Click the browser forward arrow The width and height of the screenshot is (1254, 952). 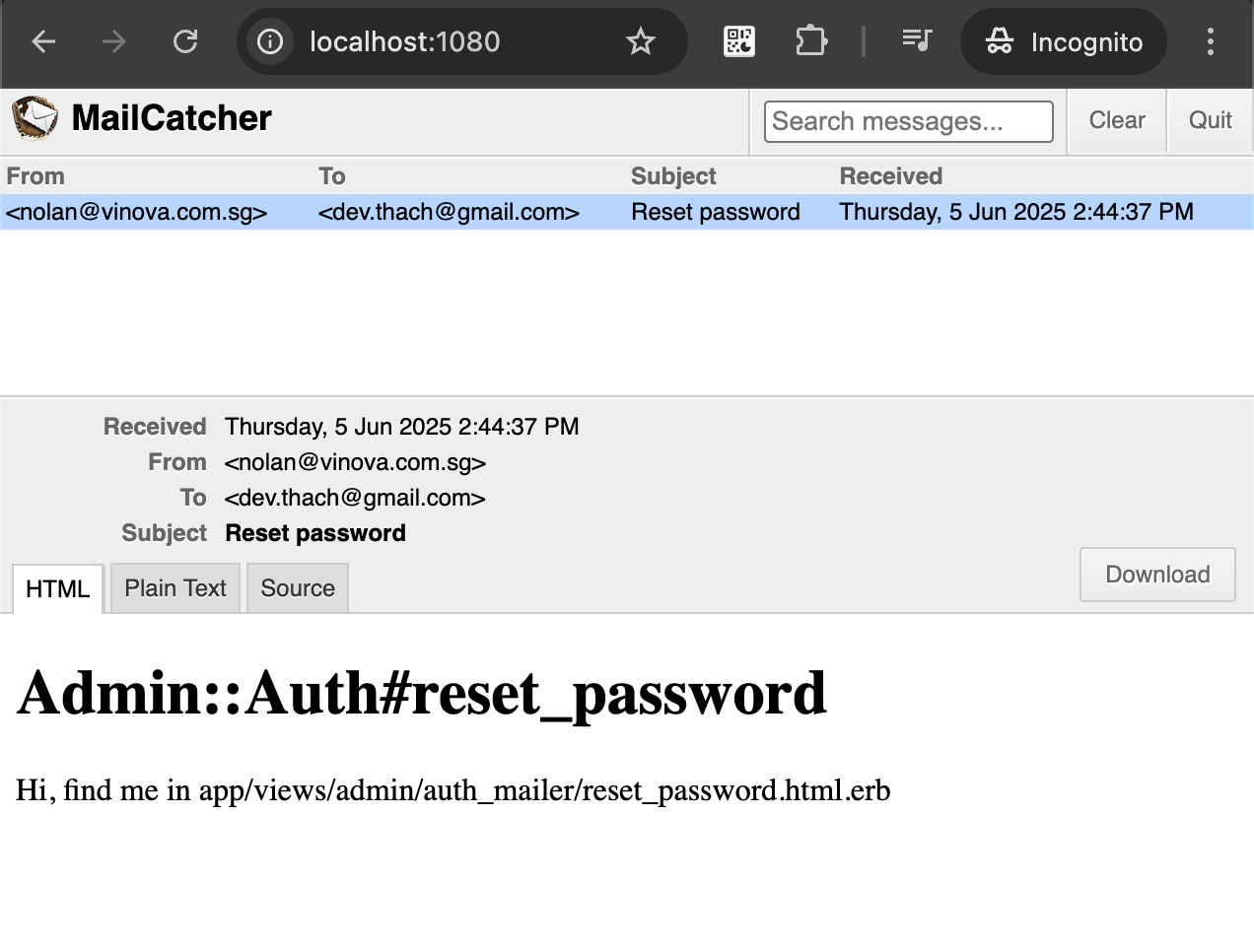(114, 41)
